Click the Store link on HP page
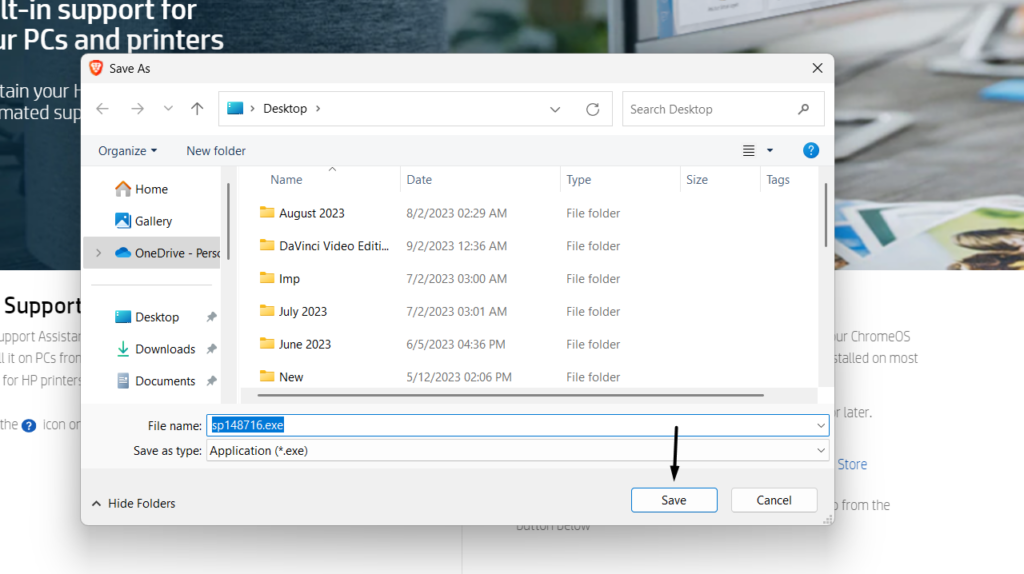The height and width of the screenshot is (574, 1024). point(852,464)
